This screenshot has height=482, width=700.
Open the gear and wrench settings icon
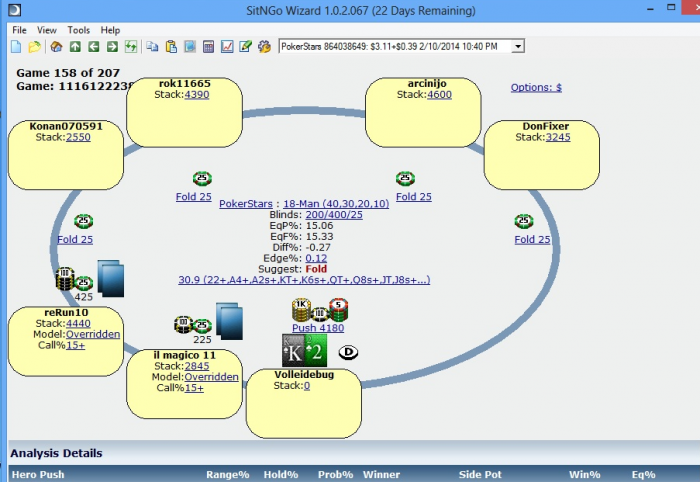[x=264, y=46]
